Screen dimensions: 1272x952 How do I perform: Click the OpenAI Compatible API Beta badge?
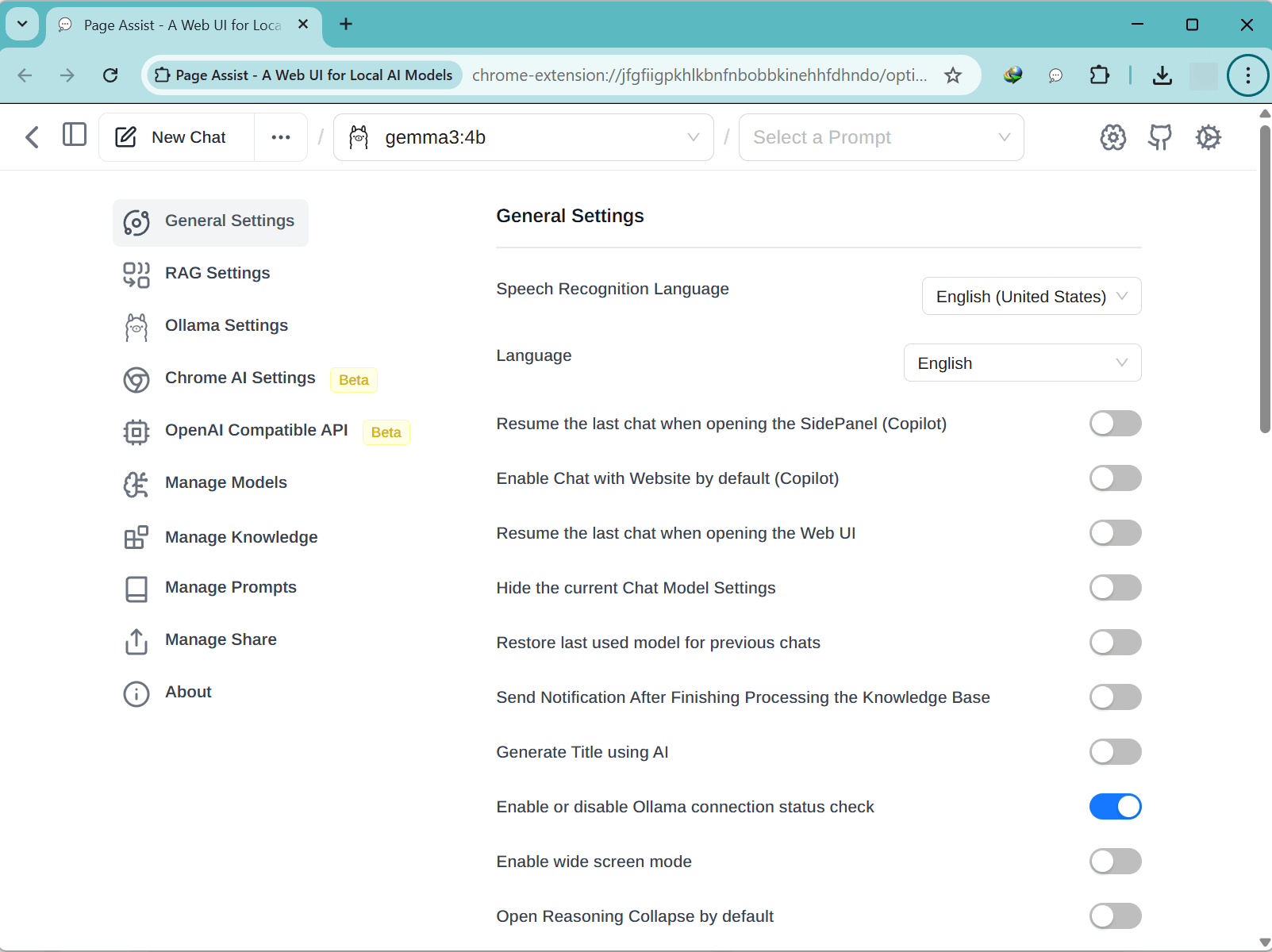[x=386, y=432]
